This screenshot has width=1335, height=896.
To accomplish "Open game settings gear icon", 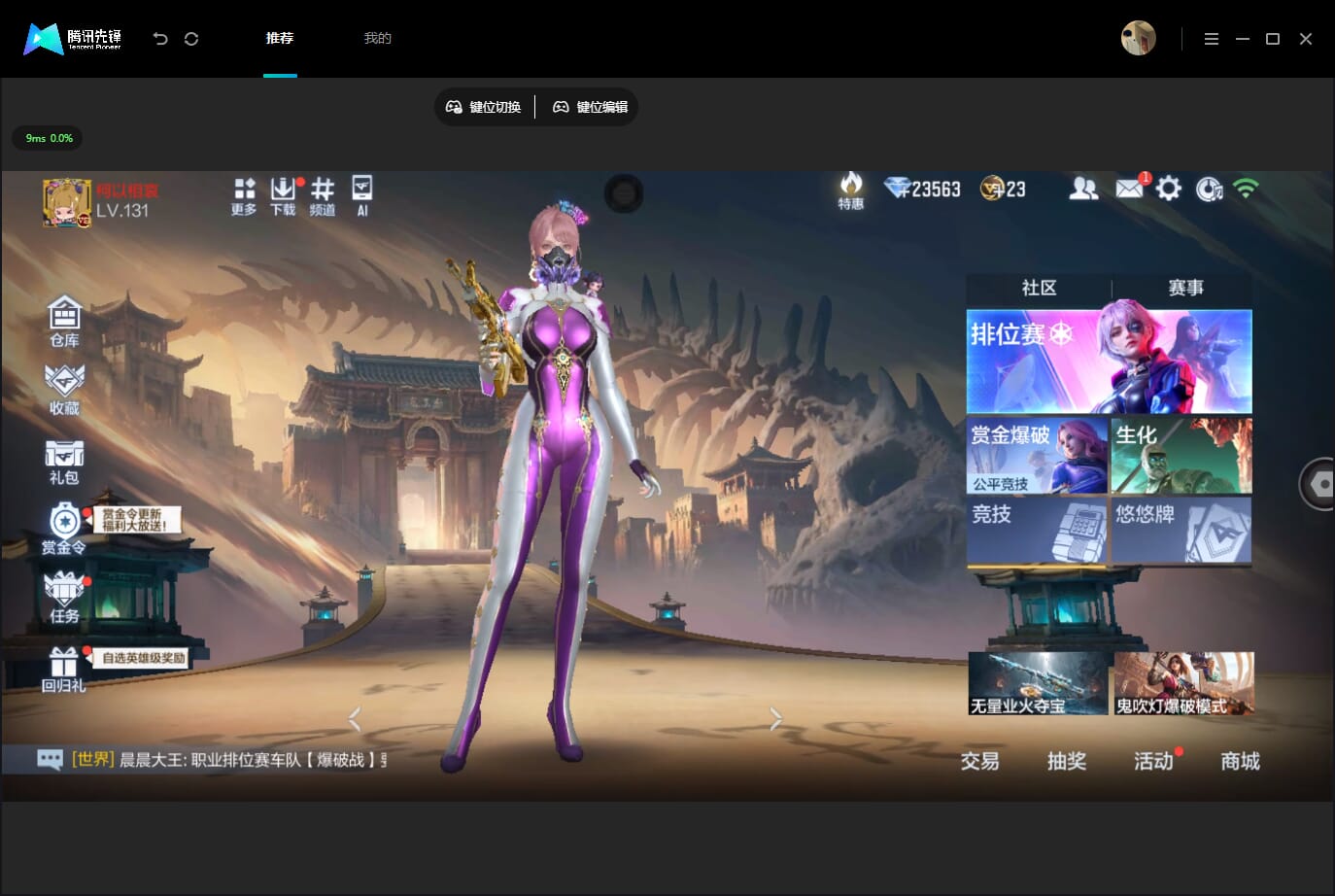I will tap(1169, 189).
